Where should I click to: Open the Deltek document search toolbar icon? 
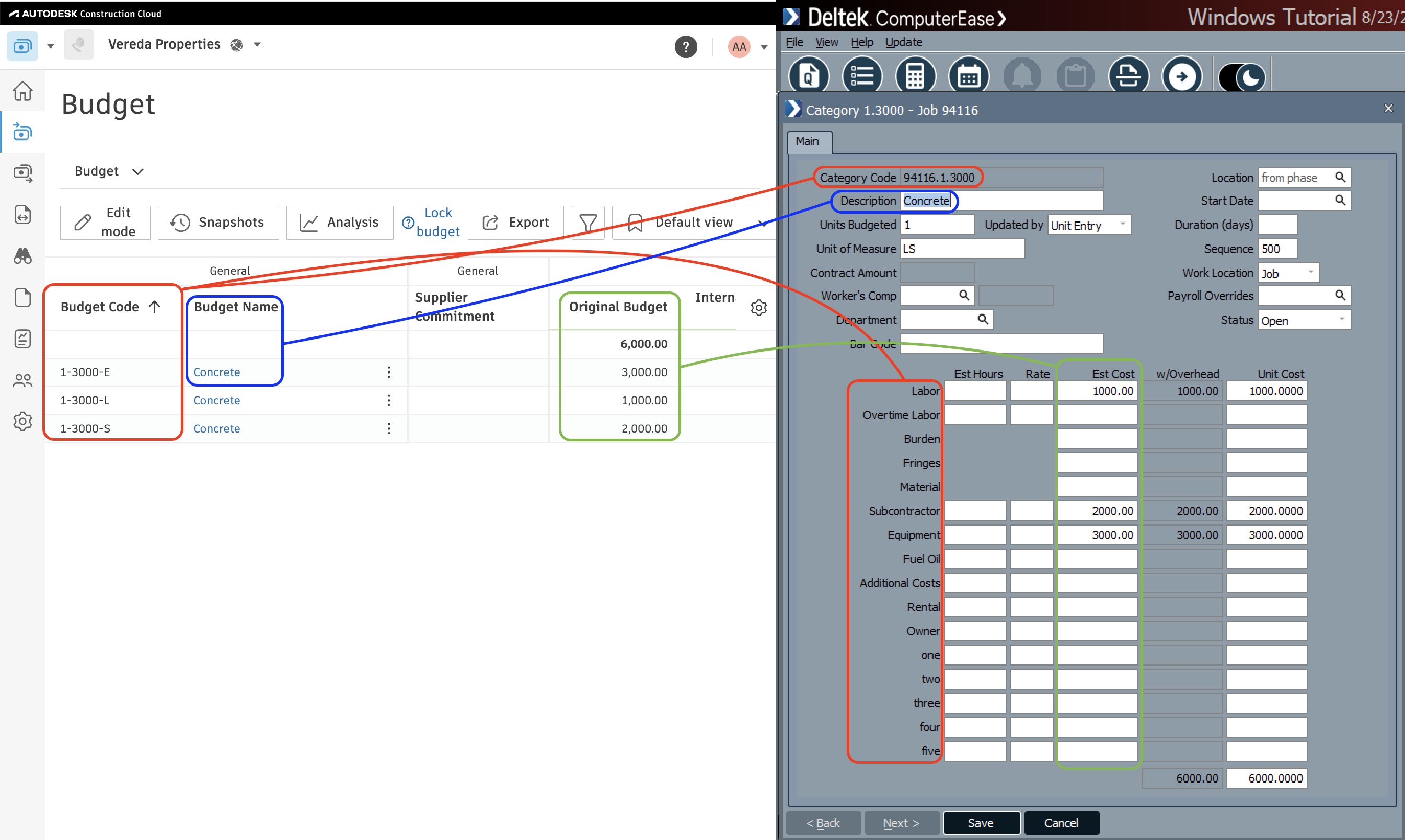pos(809,75)
